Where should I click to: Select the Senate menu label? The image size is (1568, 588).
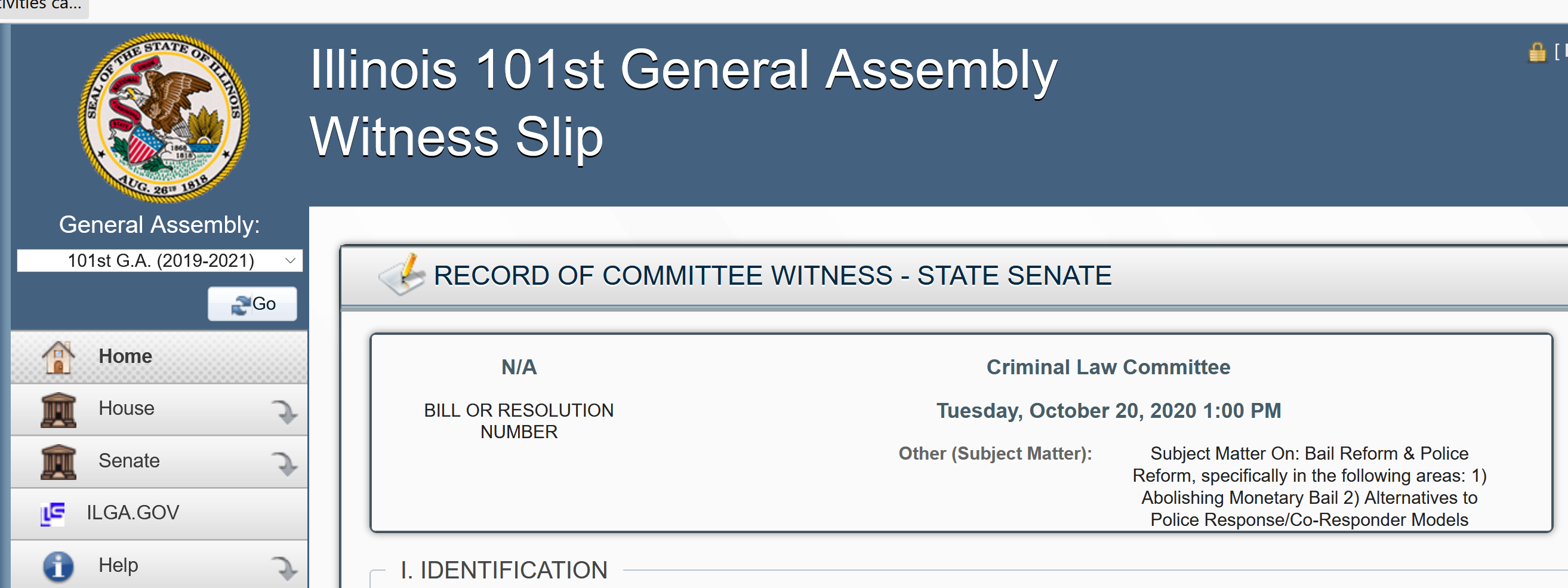(x=129, y=461)
